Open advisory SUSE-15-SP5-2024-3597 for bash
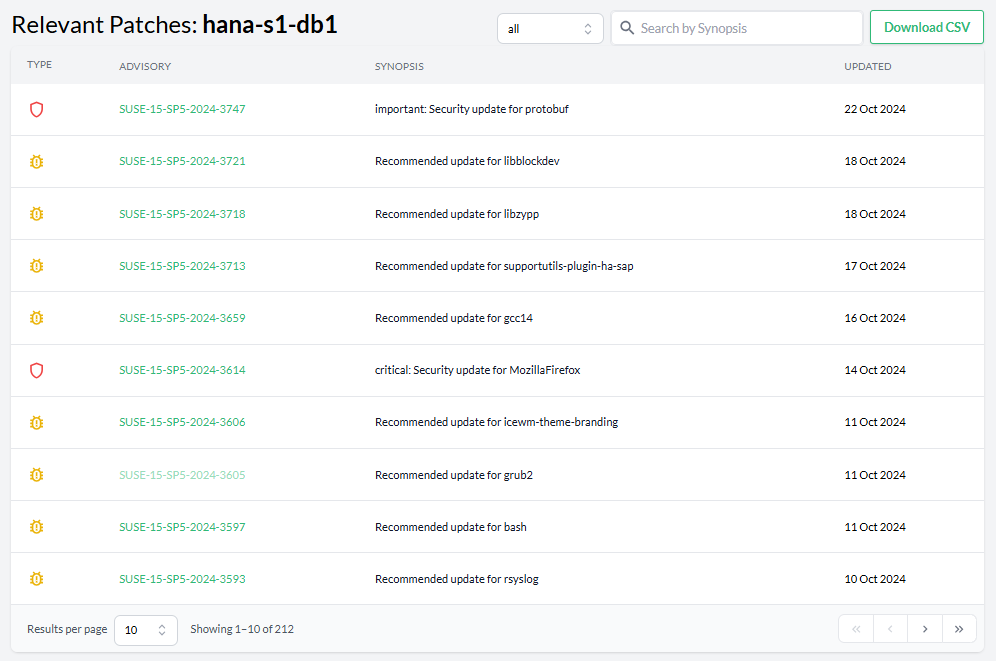Viewport: 996px width, 661px height. point(182,527)
